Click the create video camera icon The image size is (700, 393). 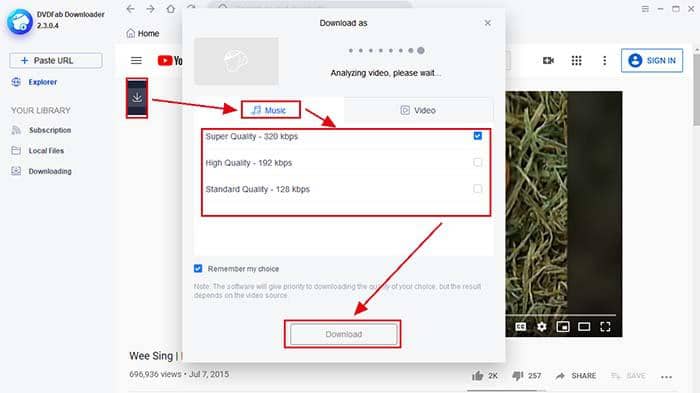click(x=548, y=60)
